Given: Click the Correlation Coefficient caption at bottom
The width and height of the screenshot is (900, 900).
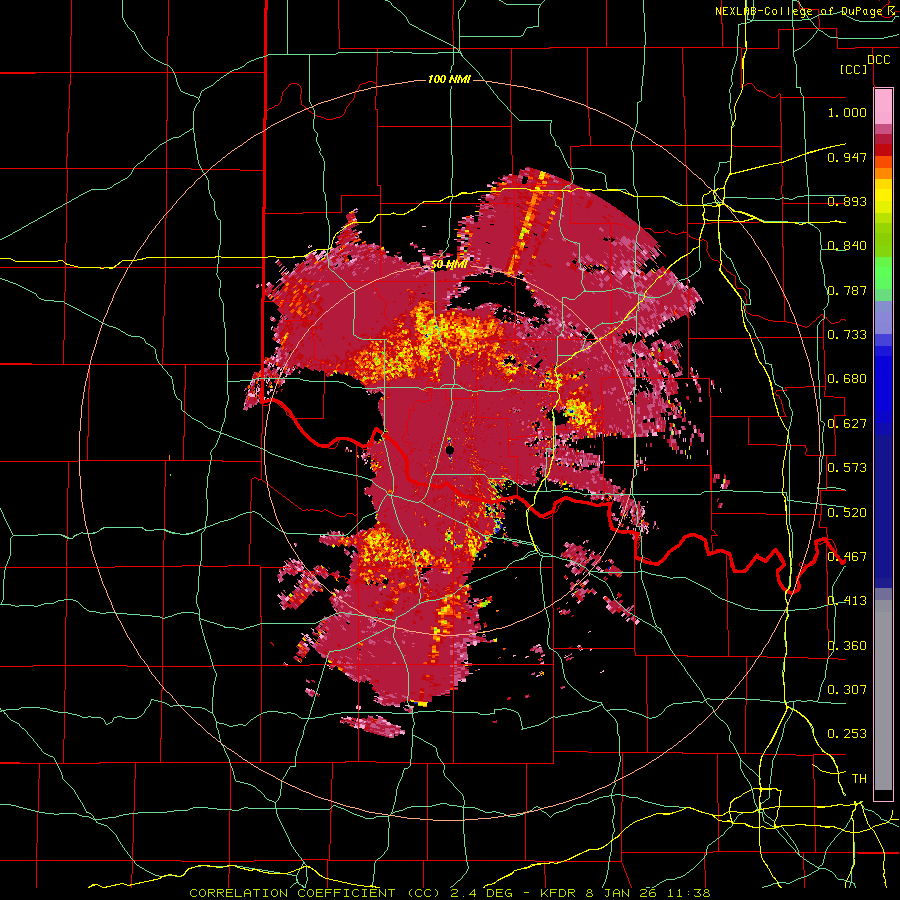Looking at the screenshot, I should pos(450,893).
